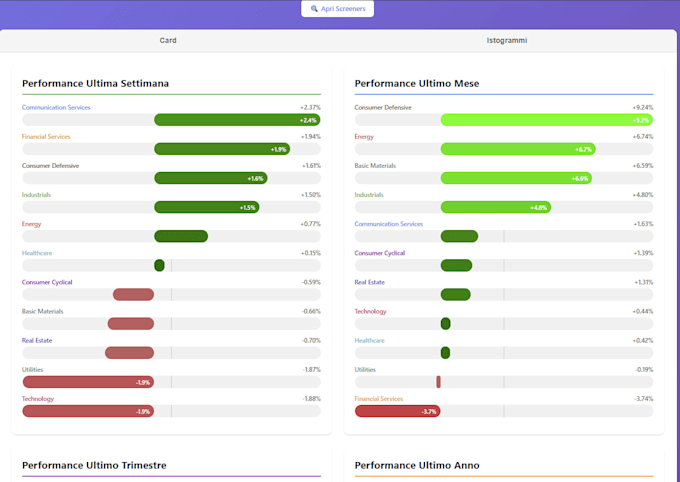Image resolution: width=680 pixels, height=482 pixels.
Task: Click the Performance Ultimo Anno heading
Action: point(417,465)
